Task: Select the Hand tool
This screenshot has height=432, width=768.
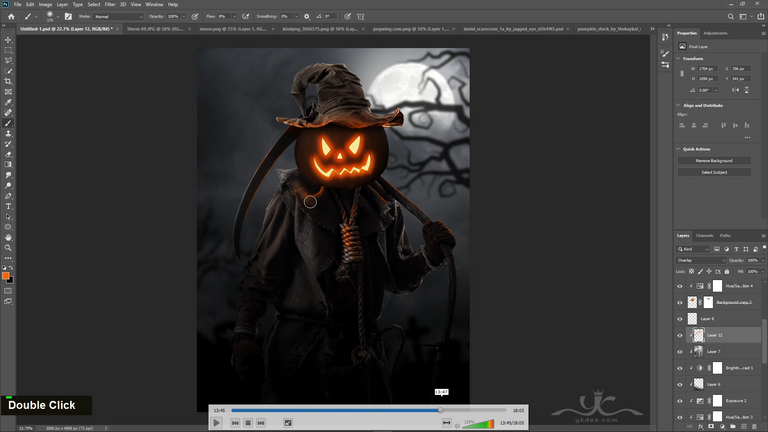Action: (x=8, y=238)
